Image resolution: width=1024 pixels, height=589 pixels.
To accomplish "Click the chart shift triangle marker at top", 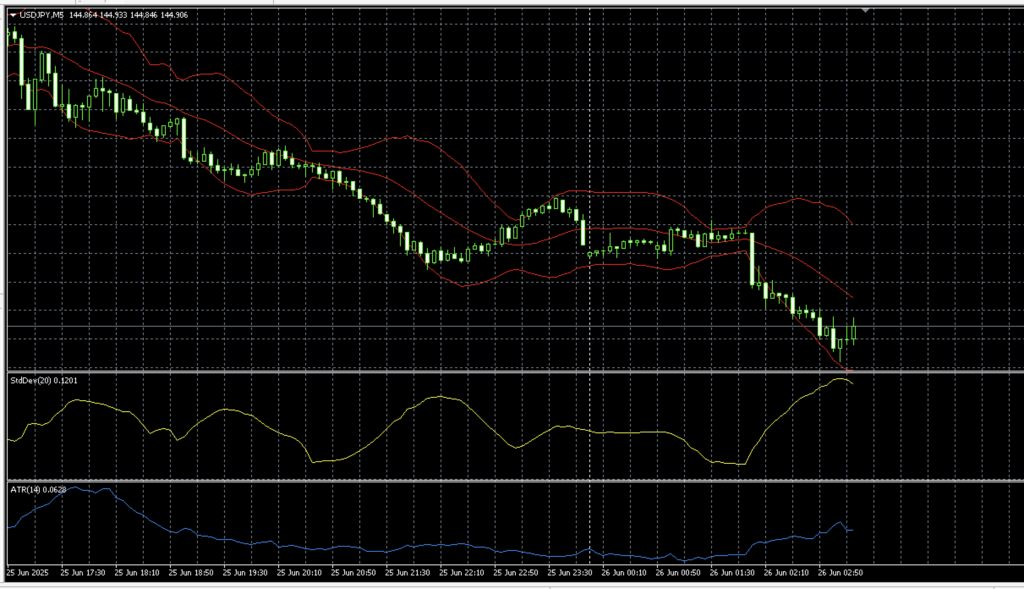I will click(865, 11).
